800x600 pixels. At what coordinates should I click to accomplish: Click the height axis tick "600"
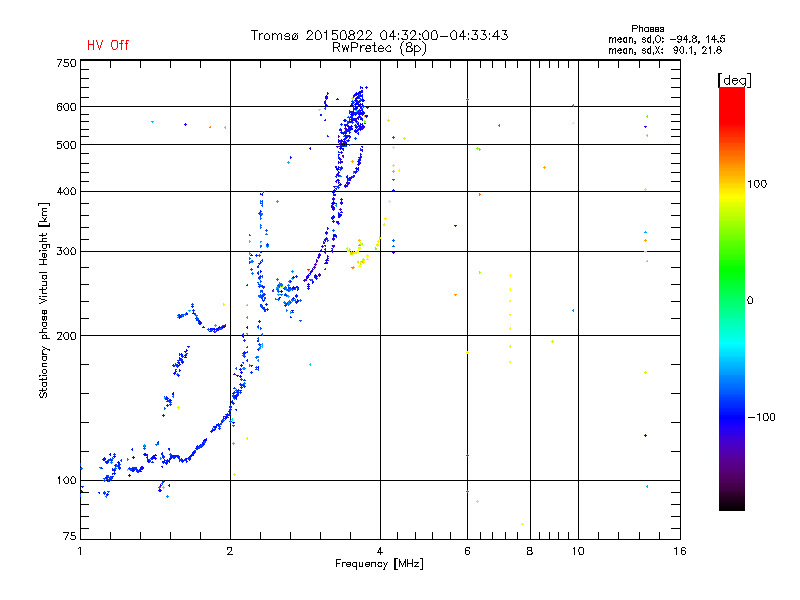(x=66, y=107)
